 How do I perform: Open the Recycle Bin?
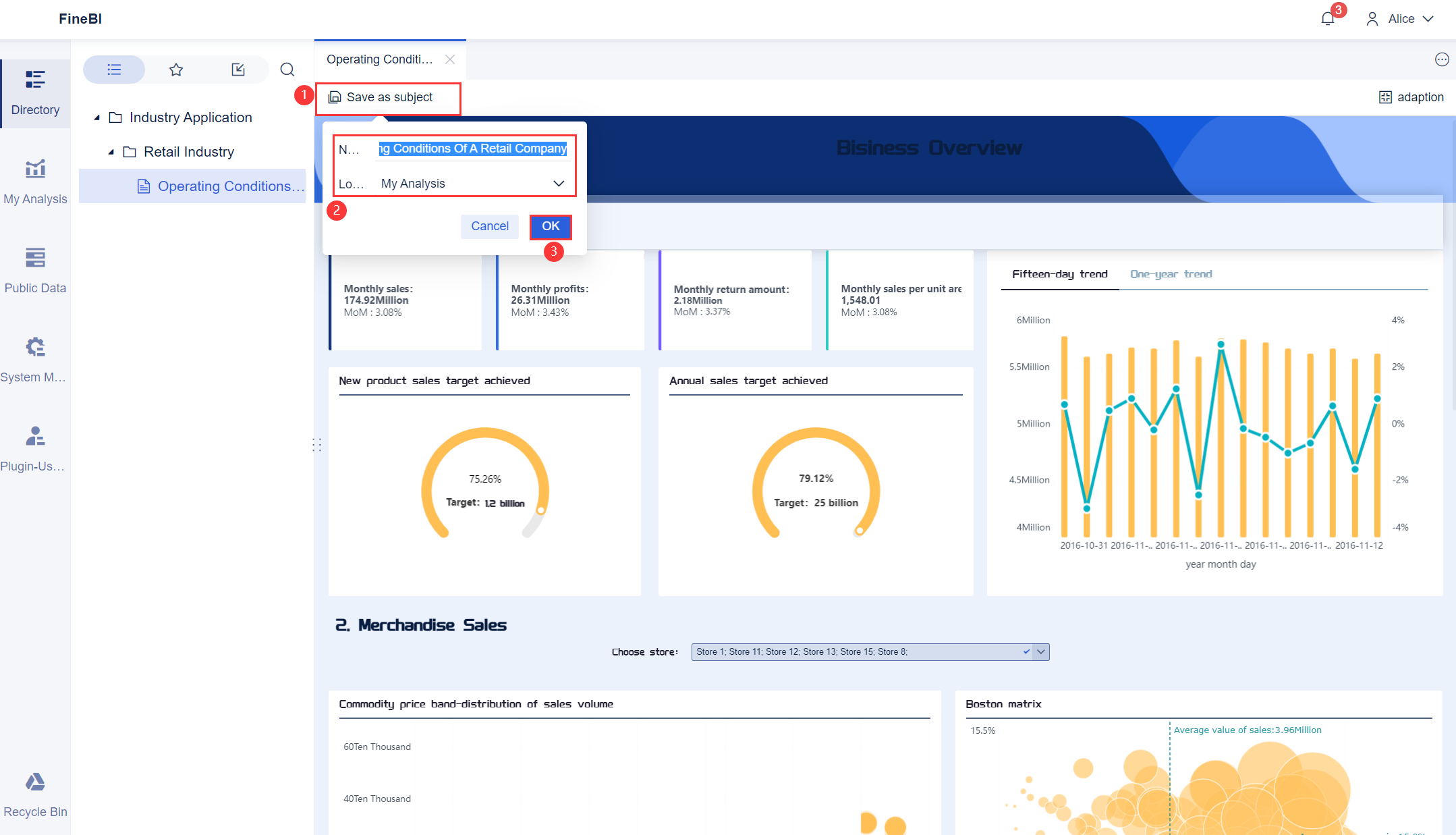35,795
